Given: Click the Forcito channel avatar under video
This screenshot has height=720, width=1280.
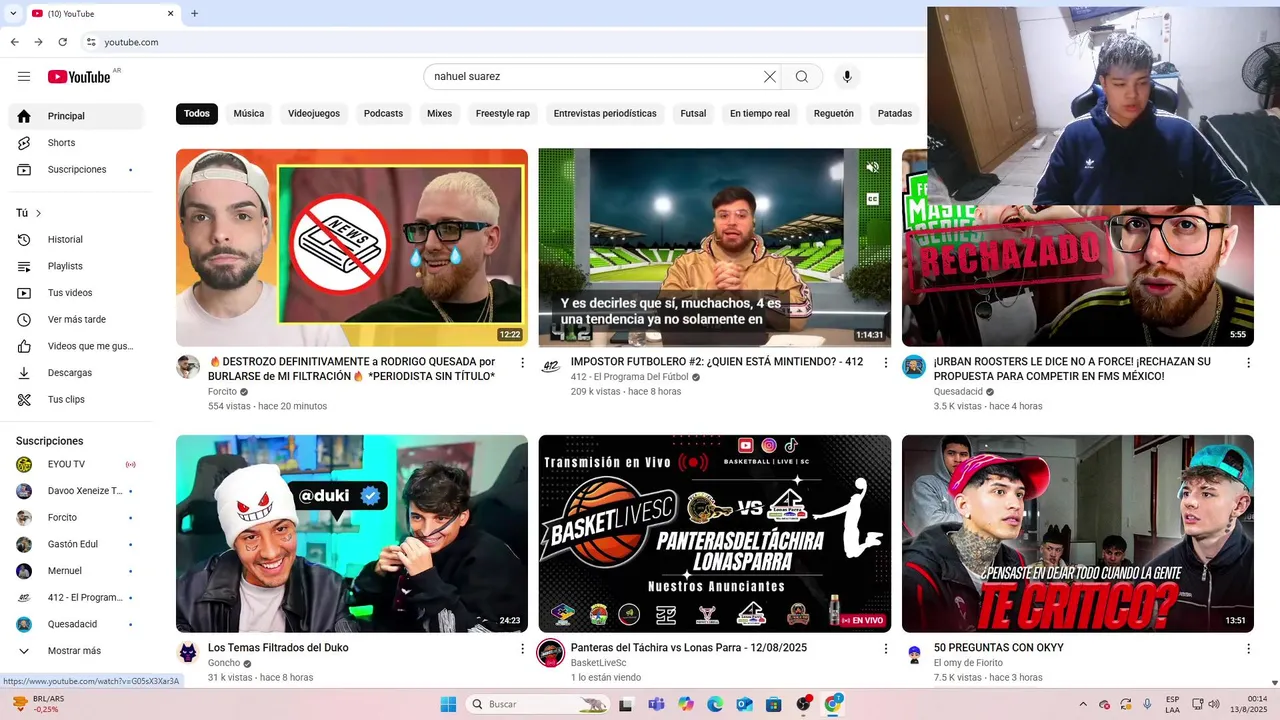Looking at the screenshot, I should pos(188,366).
